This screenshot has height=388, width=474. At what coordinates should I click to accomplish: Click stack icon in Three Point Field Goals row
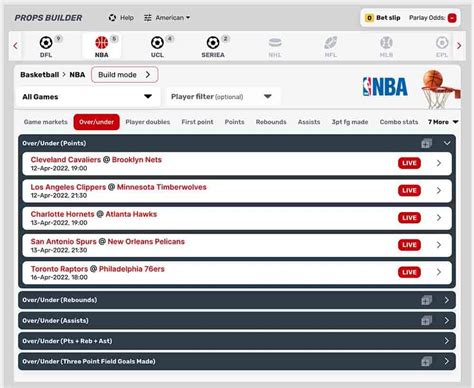click(426, 361)
